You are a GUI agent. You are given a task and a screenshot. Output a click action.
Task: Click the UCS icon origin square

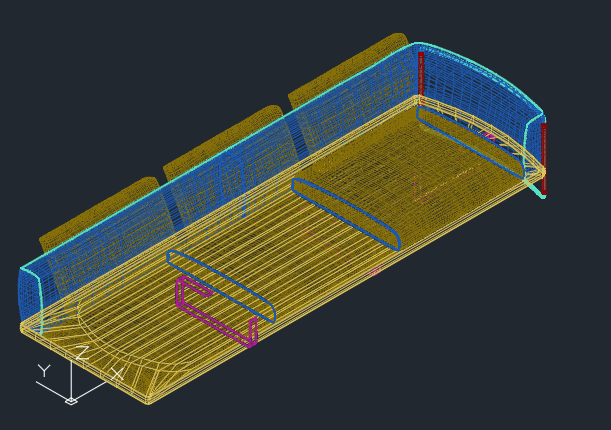point(71,401)
